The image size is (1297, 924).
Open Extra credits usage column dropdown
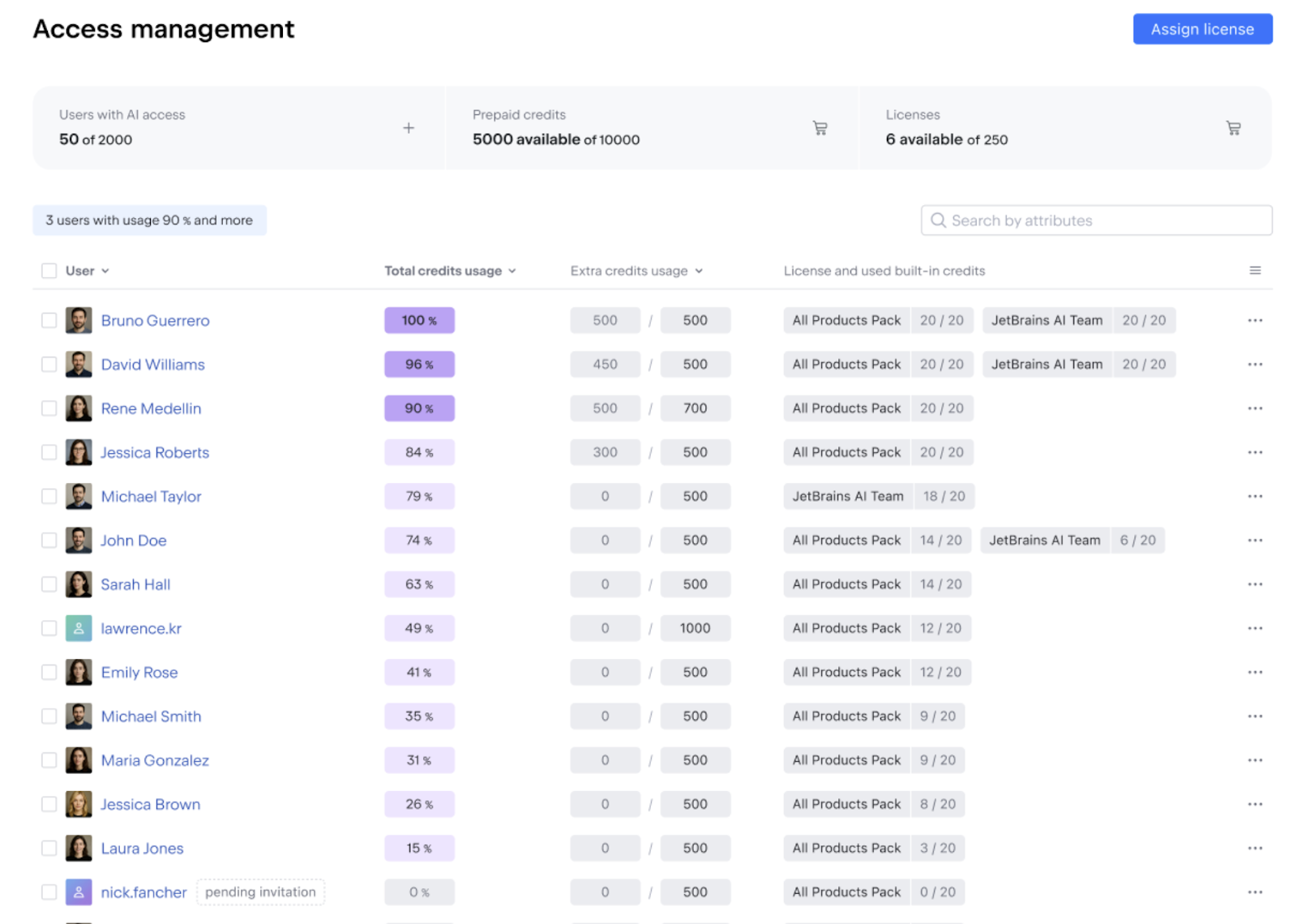point(698,271)
